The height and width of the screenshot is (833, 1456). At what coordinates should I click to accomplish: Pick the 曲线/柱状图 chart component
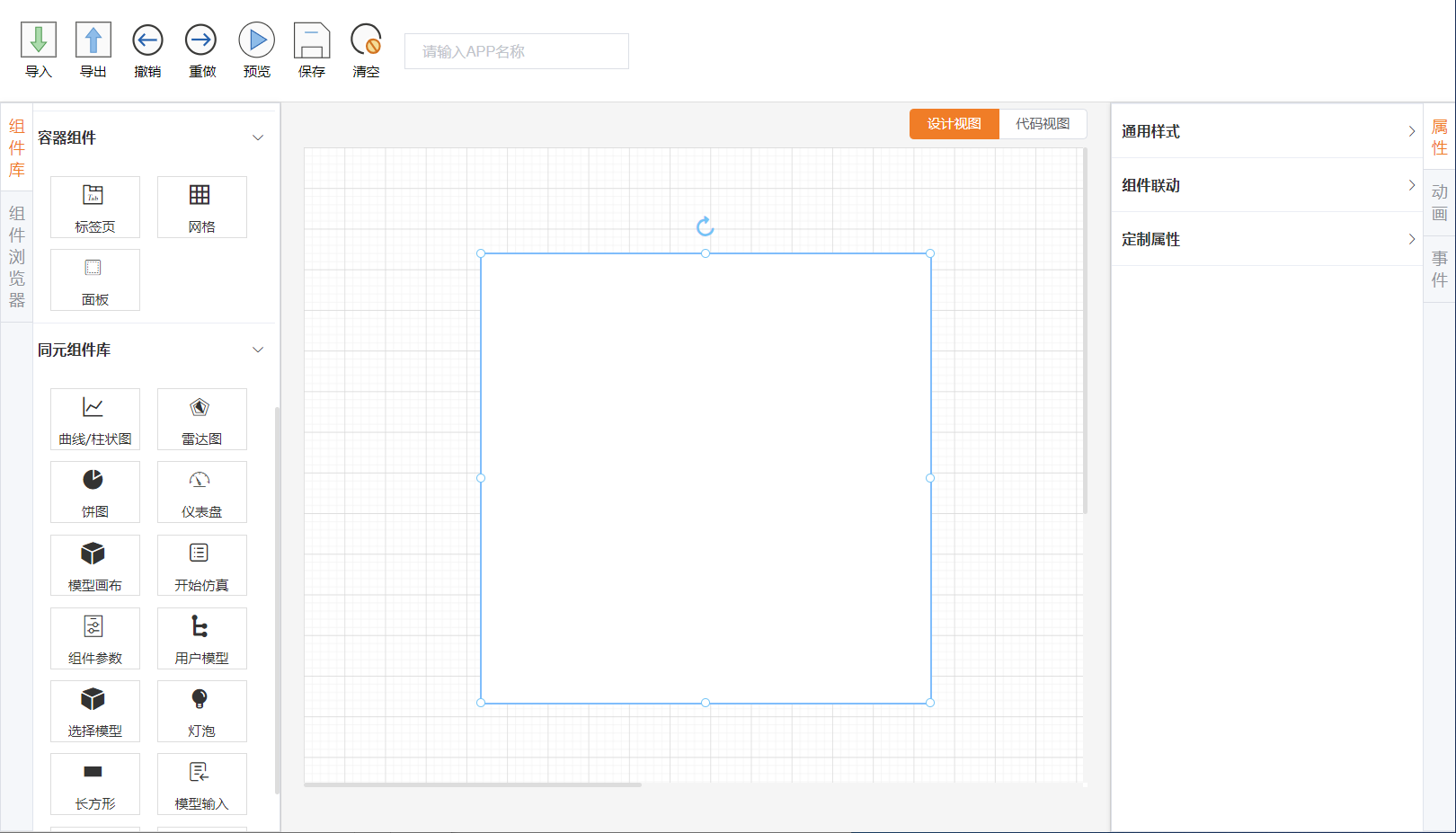[95, 419]
